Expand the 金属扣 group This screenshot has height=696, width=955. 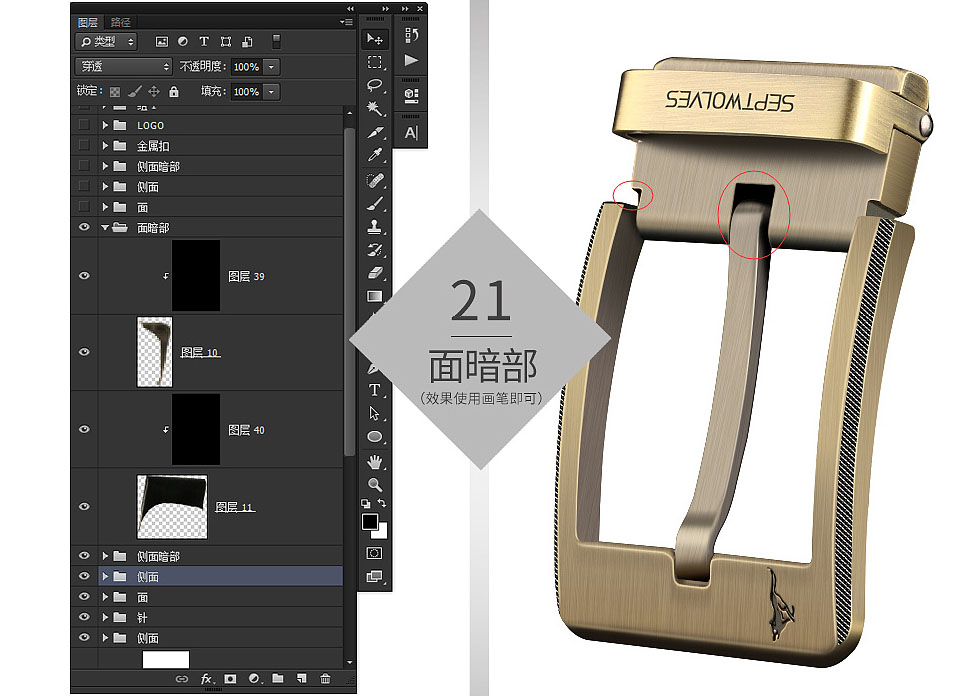click(x=105, y=146)
